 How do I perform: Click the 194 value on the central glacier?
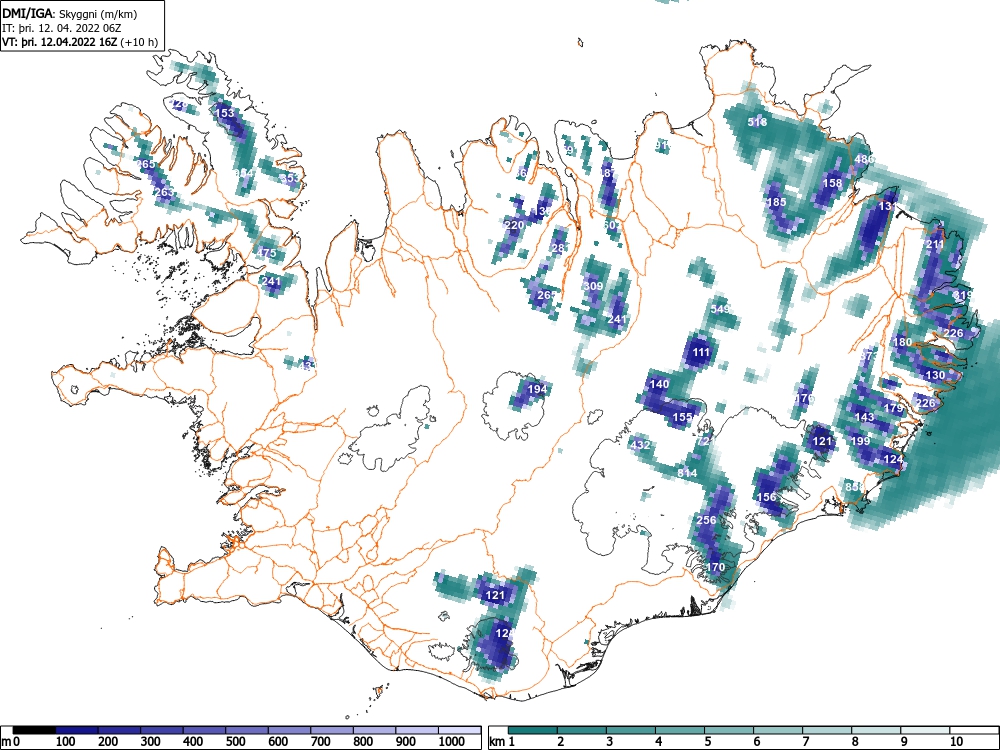[x=538, y=389]
